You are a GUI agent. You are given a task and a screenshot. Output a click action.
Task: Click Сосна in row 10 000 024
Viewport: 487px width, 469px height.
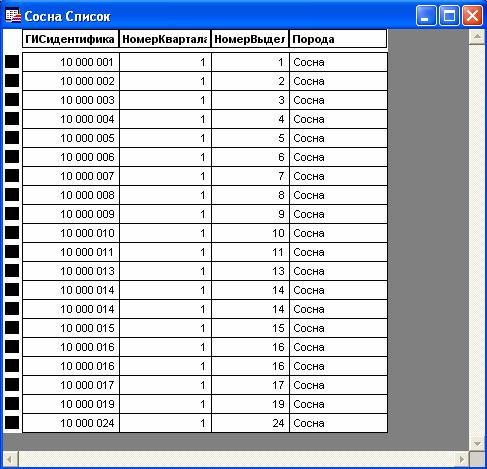click(x=338, y=423)
